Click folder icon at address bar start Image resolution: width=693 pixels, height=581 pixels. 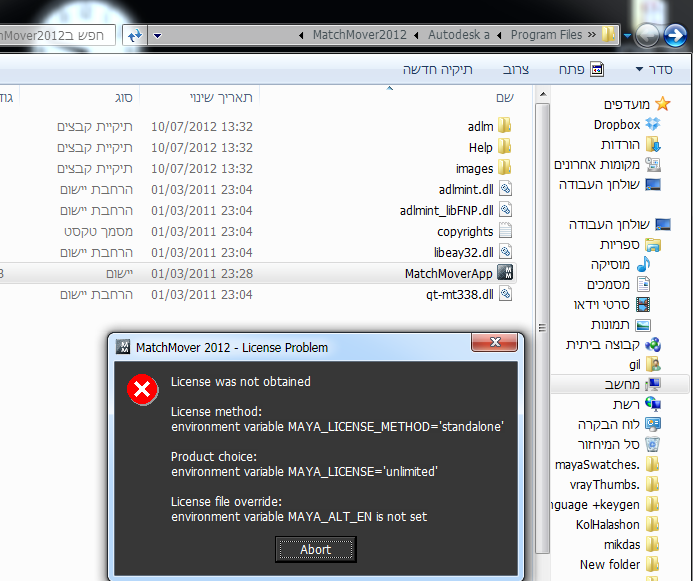coord(609,34)
